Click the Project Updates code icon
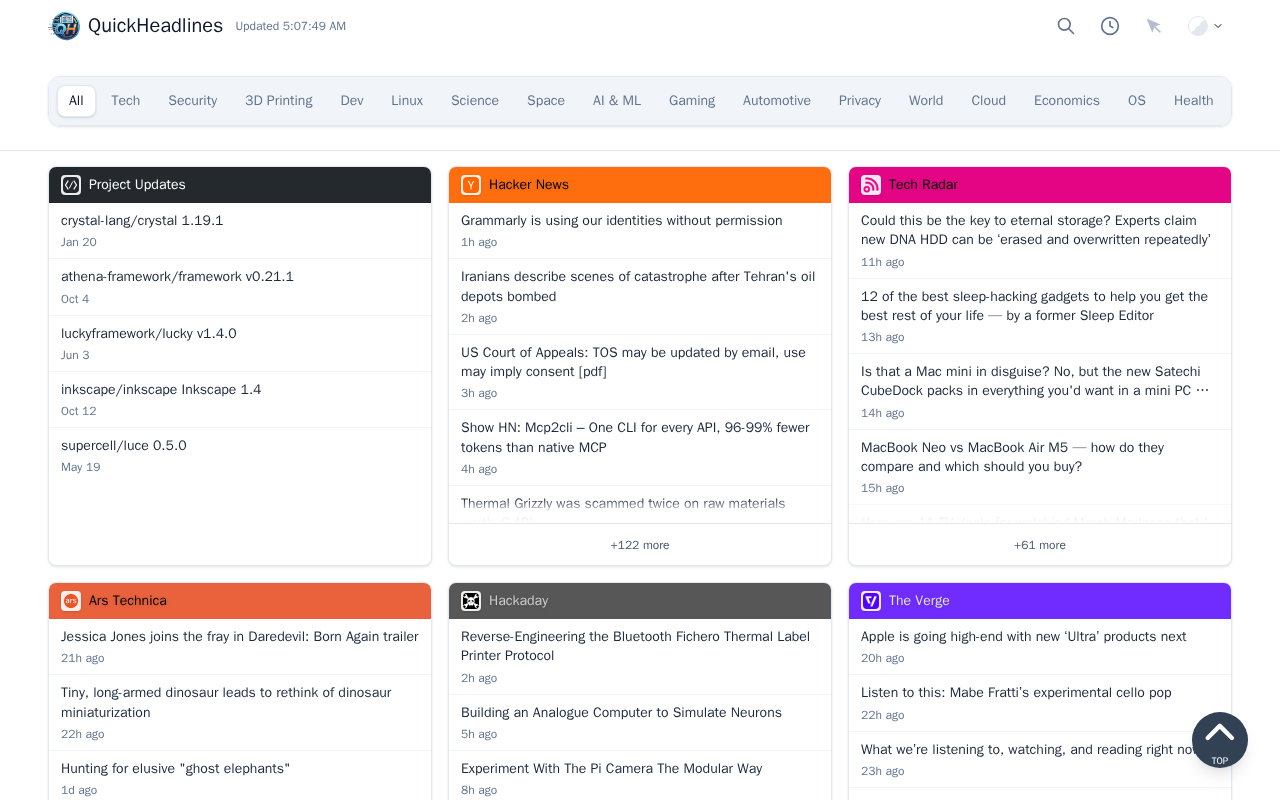Image resolution: width=1280 pixels, height=800 pixels. click(x=71, y=185)
